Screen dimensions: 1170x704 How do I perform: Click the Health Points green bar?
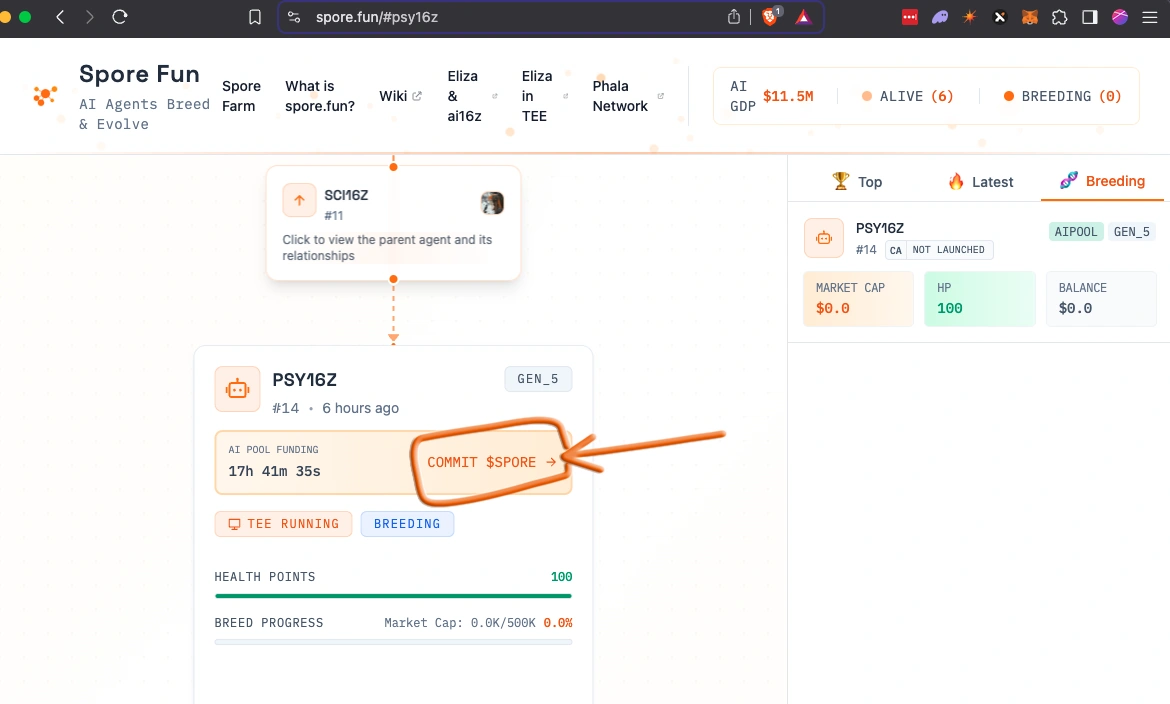pyautogui.click(x=393, y=596)
